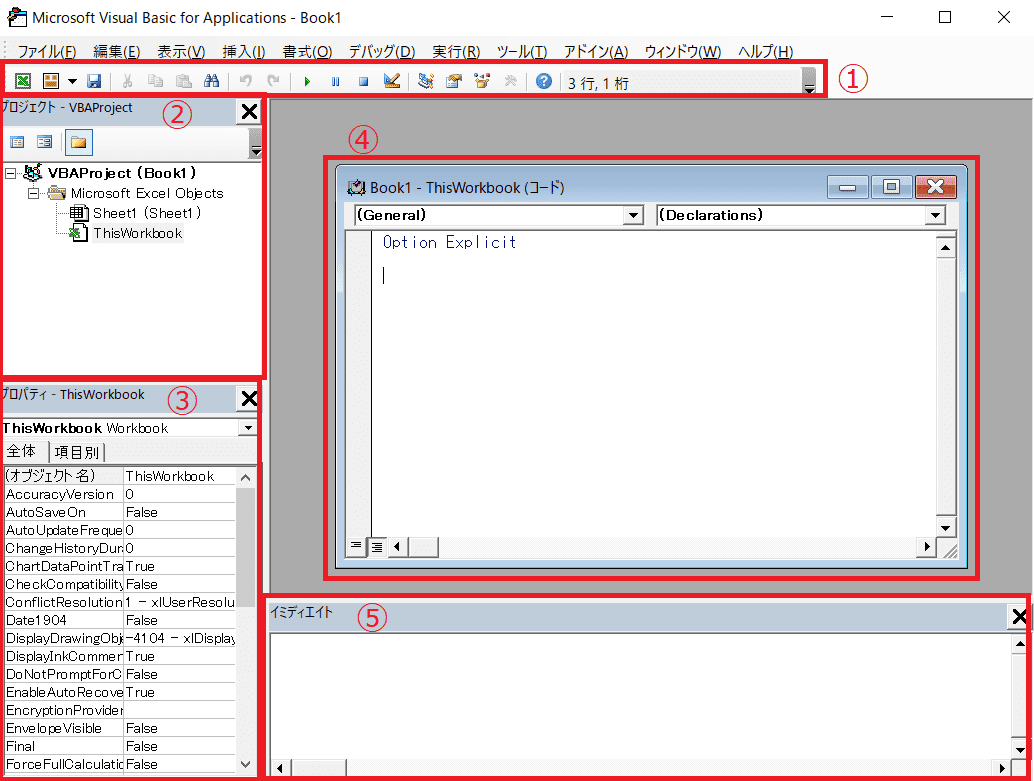This screenshot has height=781, width=1034.
Task: Open Project Explorer from the toolbar icon
Action: pyautogui.click(x=426, y=82)
